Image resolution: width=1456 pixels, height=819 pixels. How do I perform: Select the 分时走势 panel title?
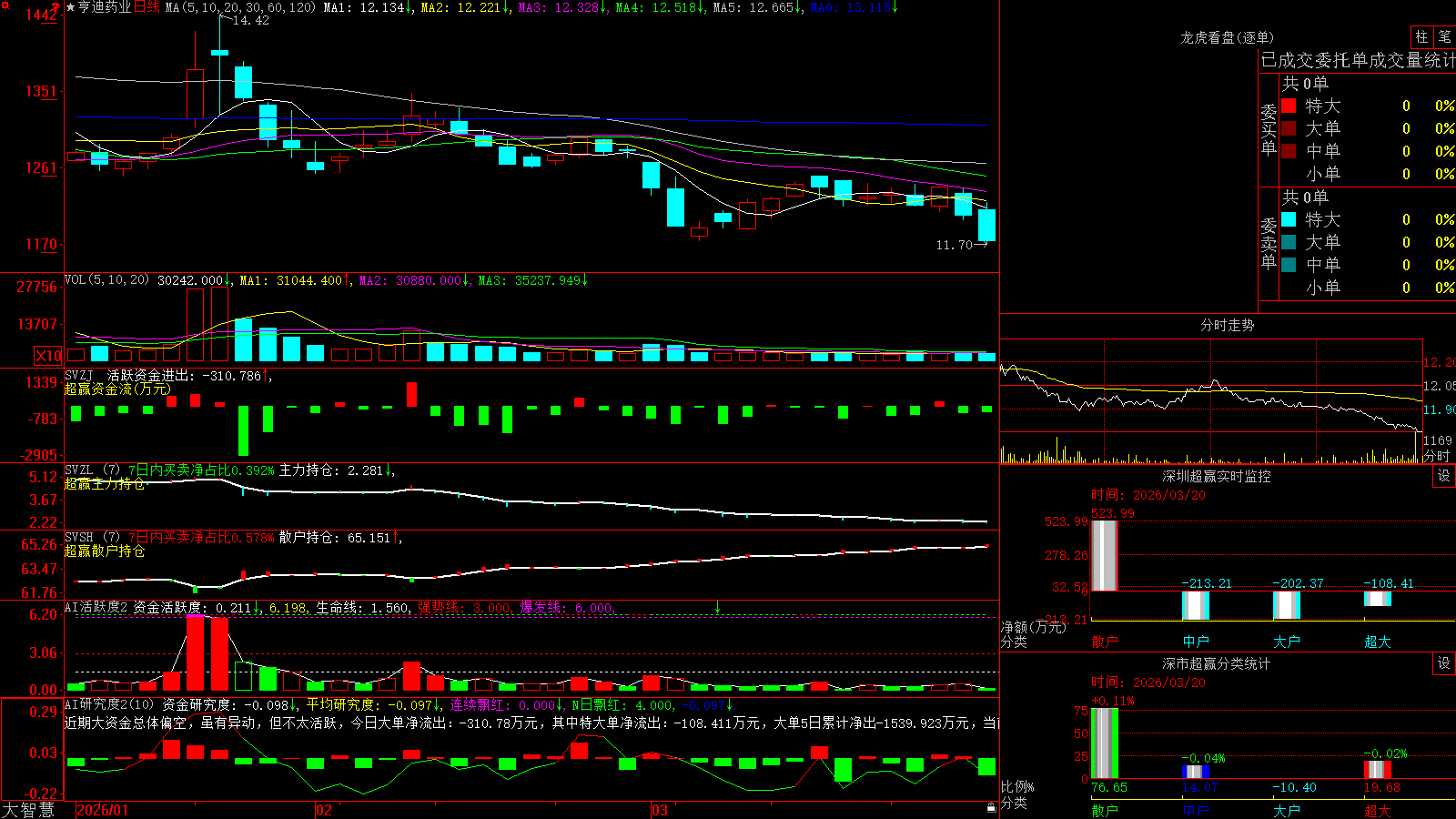click(x=1227, y=325)
